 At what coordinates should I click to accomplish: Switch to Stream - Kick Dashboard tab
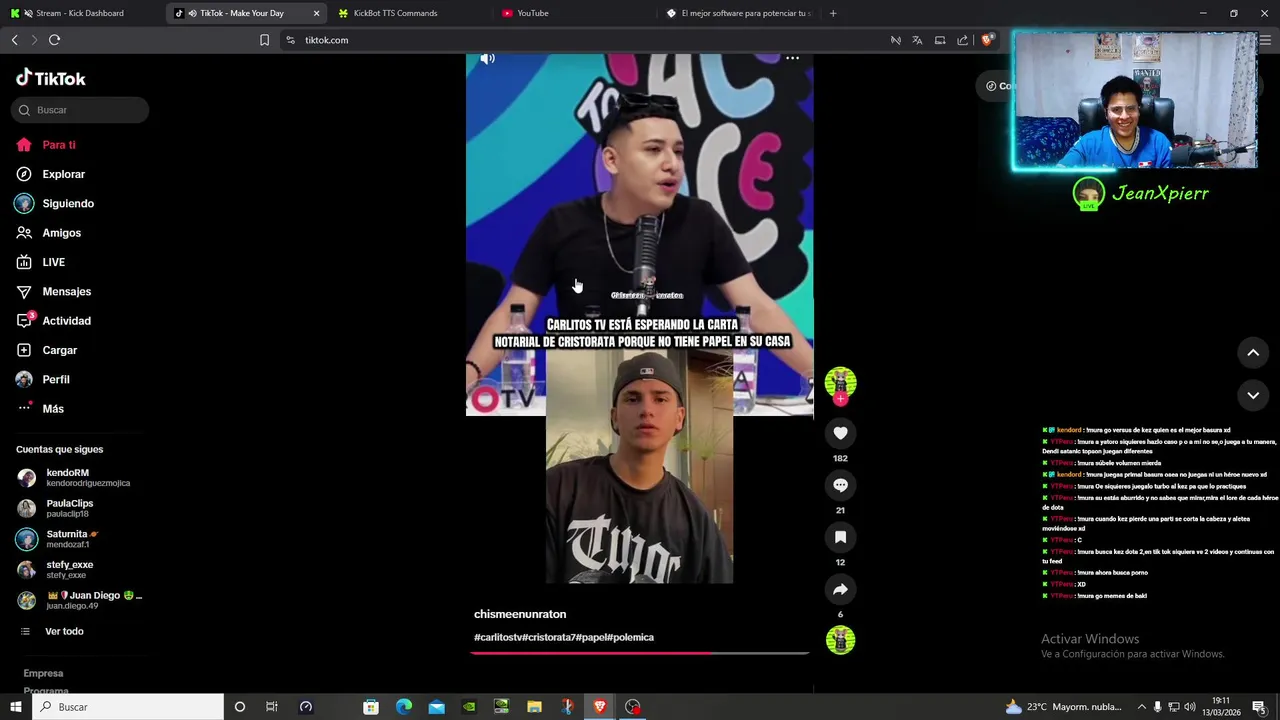[x=80, y=13]
